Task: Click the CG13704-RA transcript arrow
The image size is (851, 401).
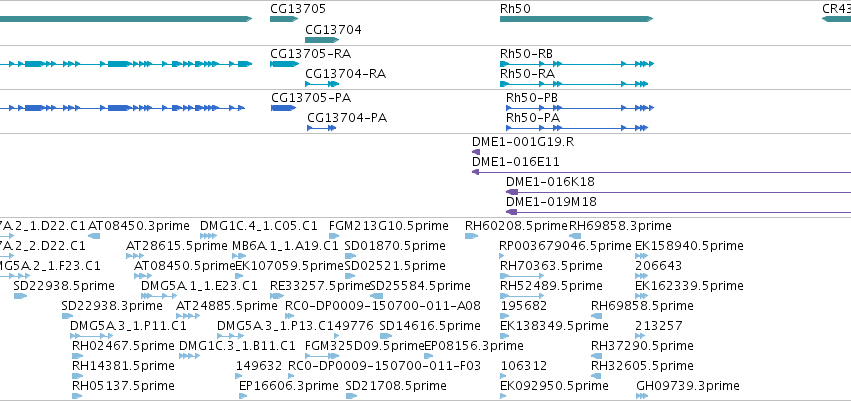Action: pyautogui.click(x=322, y=84)
